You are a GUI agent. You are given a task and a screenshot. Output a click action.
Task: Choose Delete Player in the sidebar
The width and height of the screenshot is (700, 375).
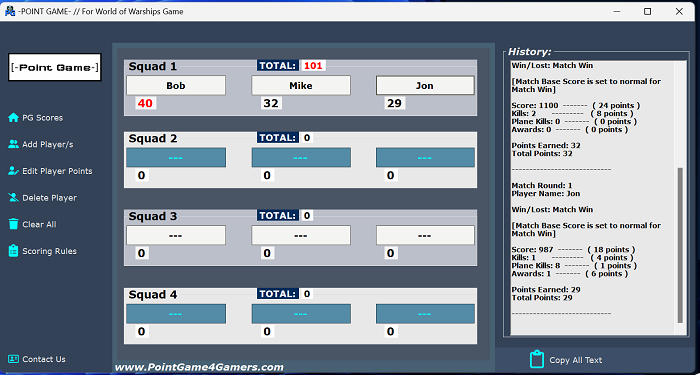(50, 198)
